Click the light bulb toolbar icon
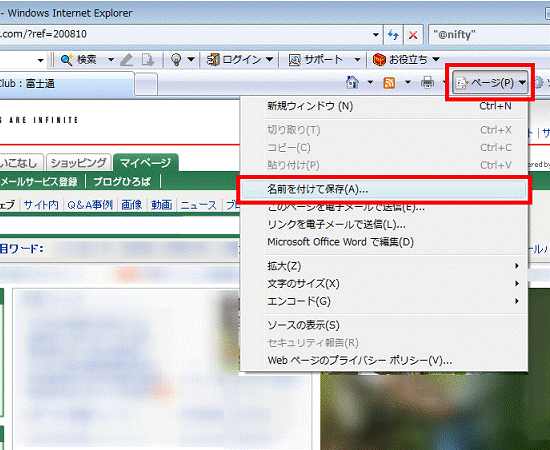Screen dimensions: 550x450 click(x=176, y=60)
